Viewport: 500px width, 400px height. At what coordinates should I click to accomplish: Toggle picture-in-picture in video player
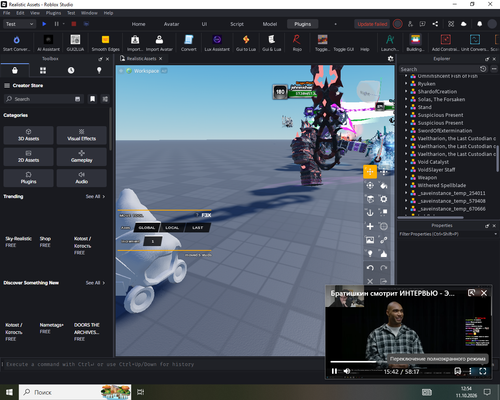click(x=471, y=293)
